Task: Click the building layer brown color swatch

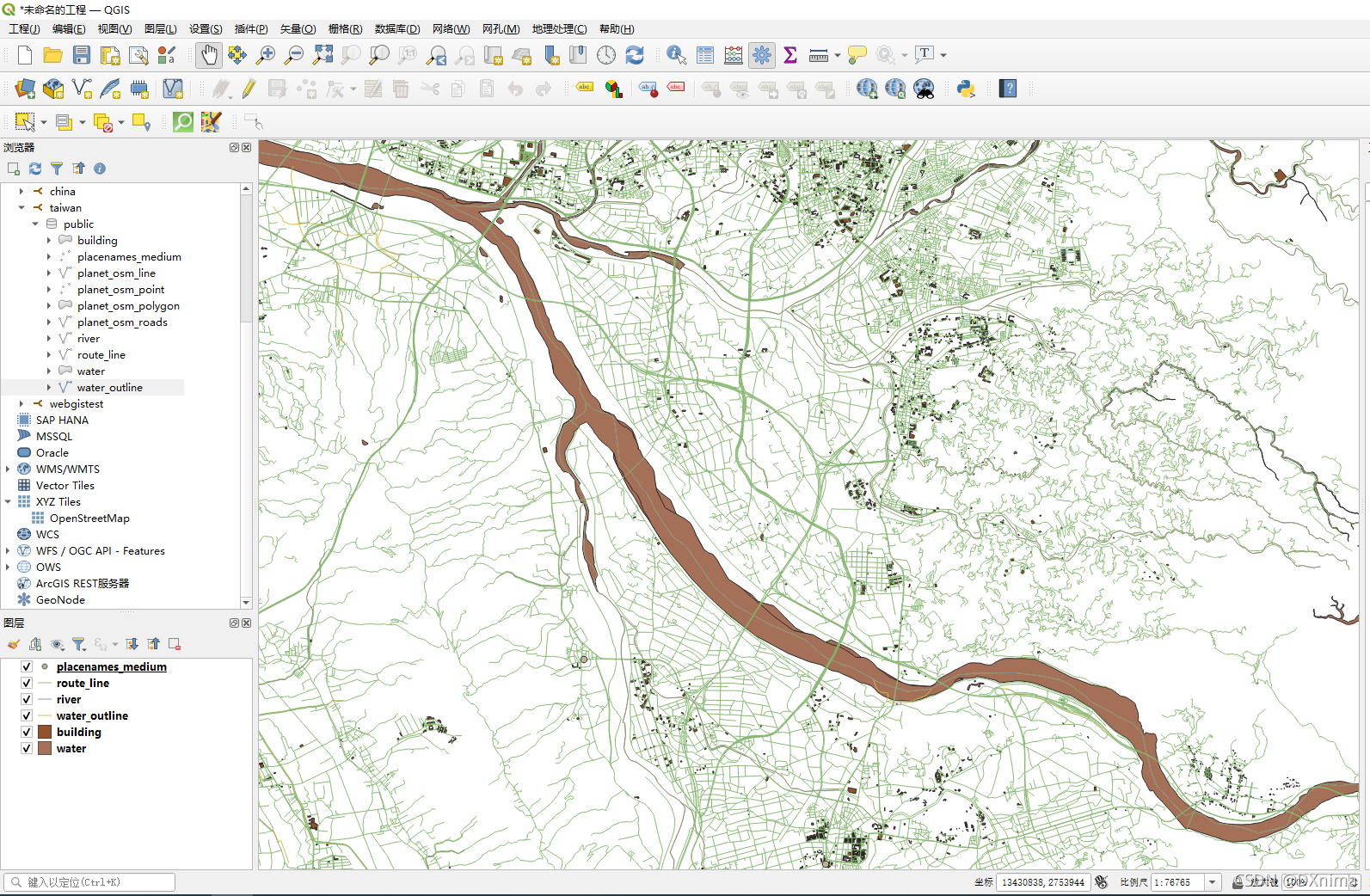Action: coord(45,732)
